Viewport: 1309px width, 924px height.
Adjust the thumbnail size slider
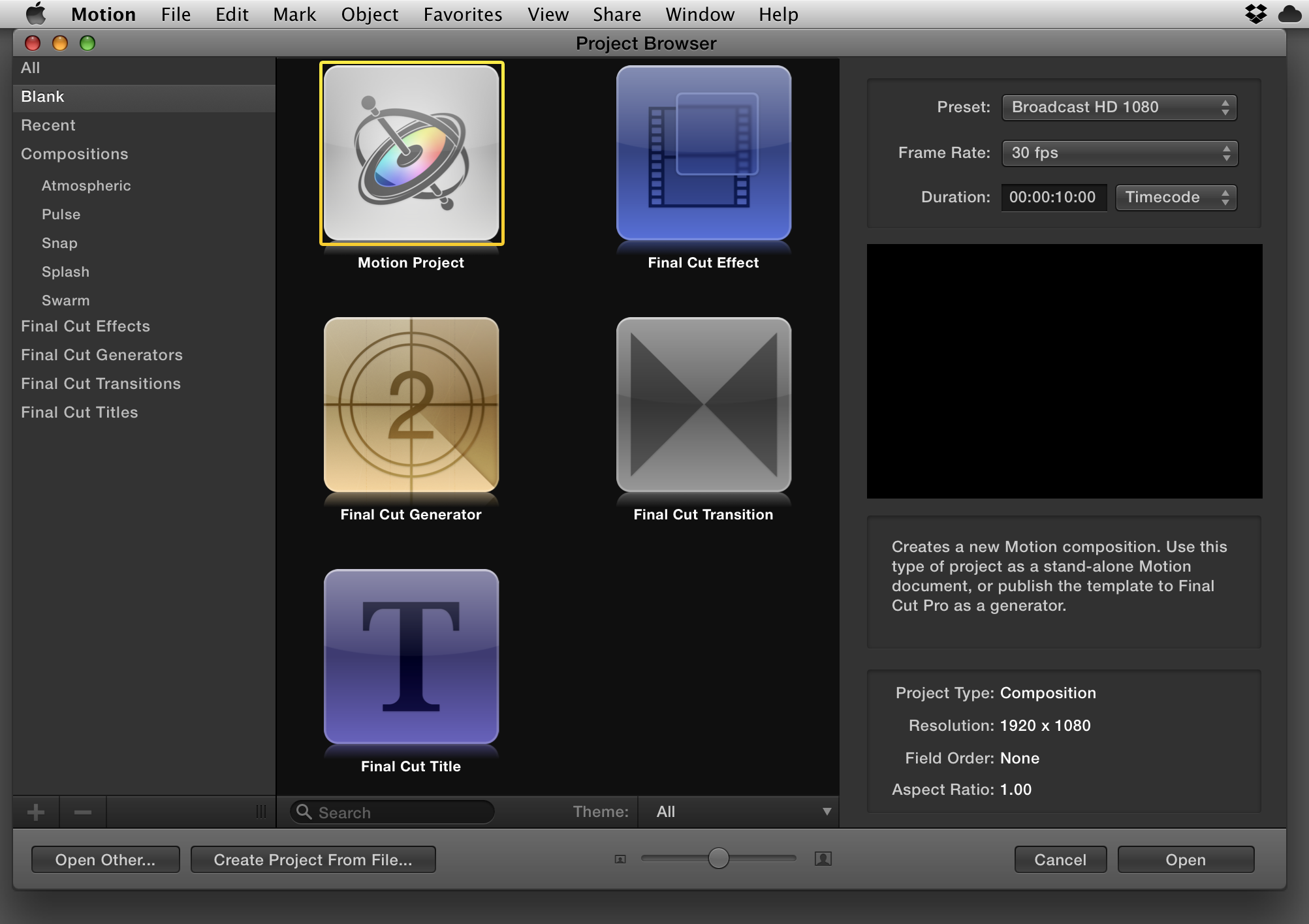point(718,859)
